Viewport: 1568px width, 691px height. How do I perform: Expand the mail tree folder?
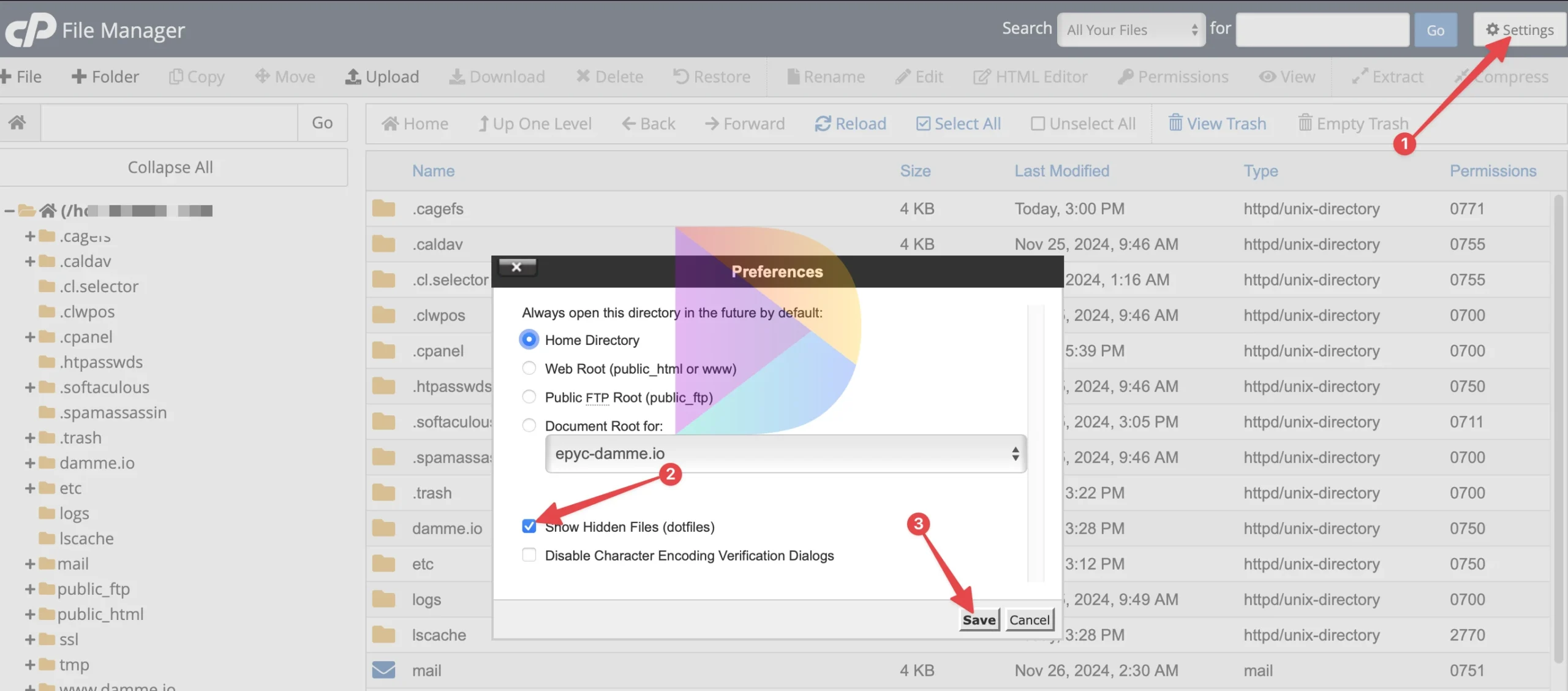(x=29, y=564)
